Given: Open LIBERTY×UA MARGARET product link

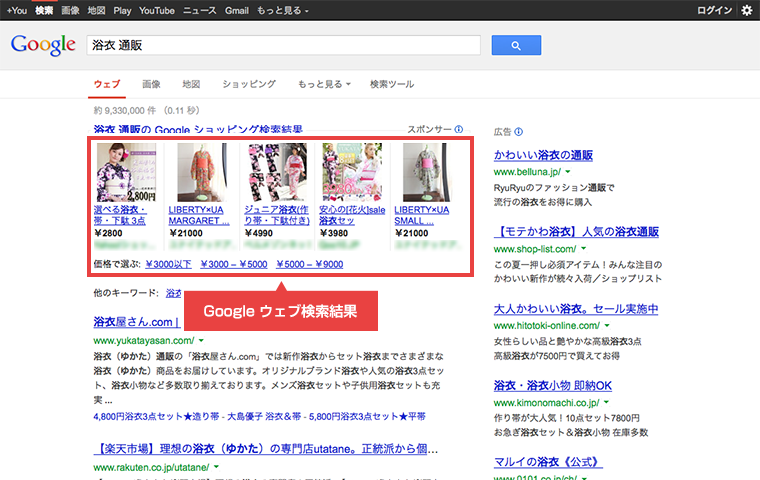Looking at the screenshot, I should 199,215.
